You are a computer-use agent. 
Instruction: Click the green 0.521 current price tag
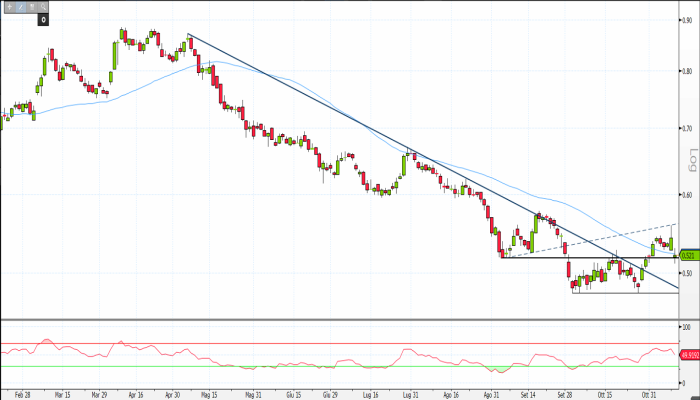[x=688, y=256]
